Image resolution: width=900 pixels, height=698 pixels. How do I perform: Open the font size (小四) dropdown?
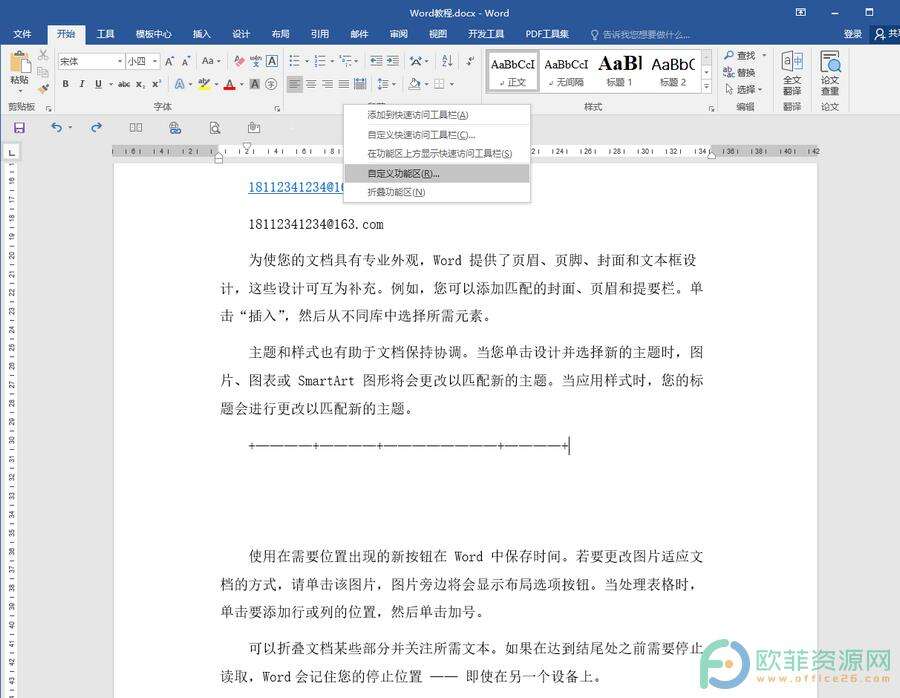tap(155, 61)
